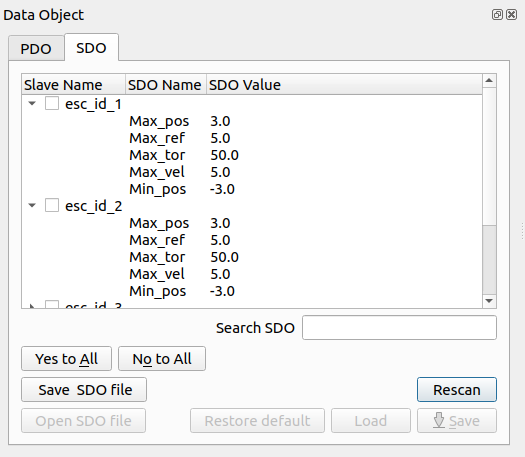Focus the Search SDO input field
This screenshot has width=525, height=457.
[x=399, y=327]
